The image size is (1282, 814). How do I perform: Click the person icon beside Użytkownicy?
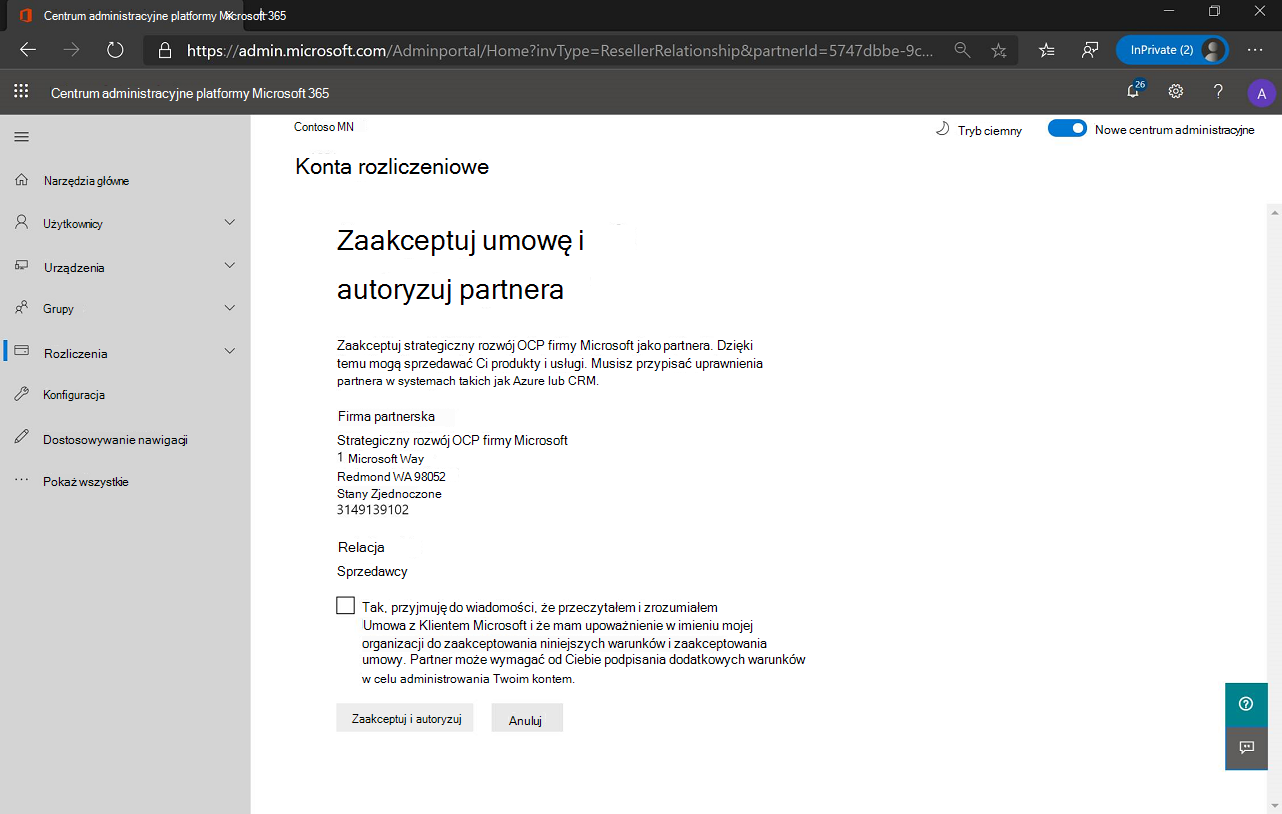(22, 223)
